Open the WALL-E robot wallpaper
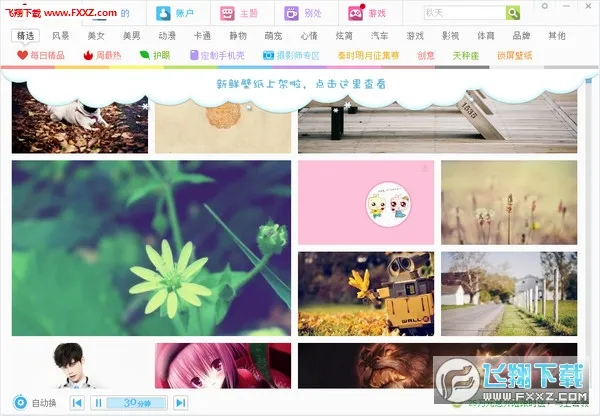The image size is (600, 416). [x=366, y=294]
